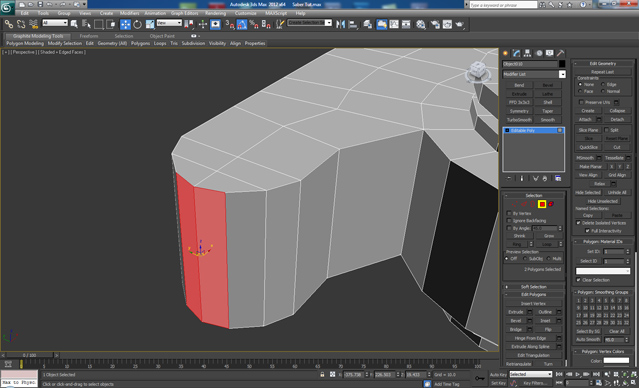The height and width of the screenshot is (388, 639).
Task: Click the Symmetry modifier button
Action: 519,111
